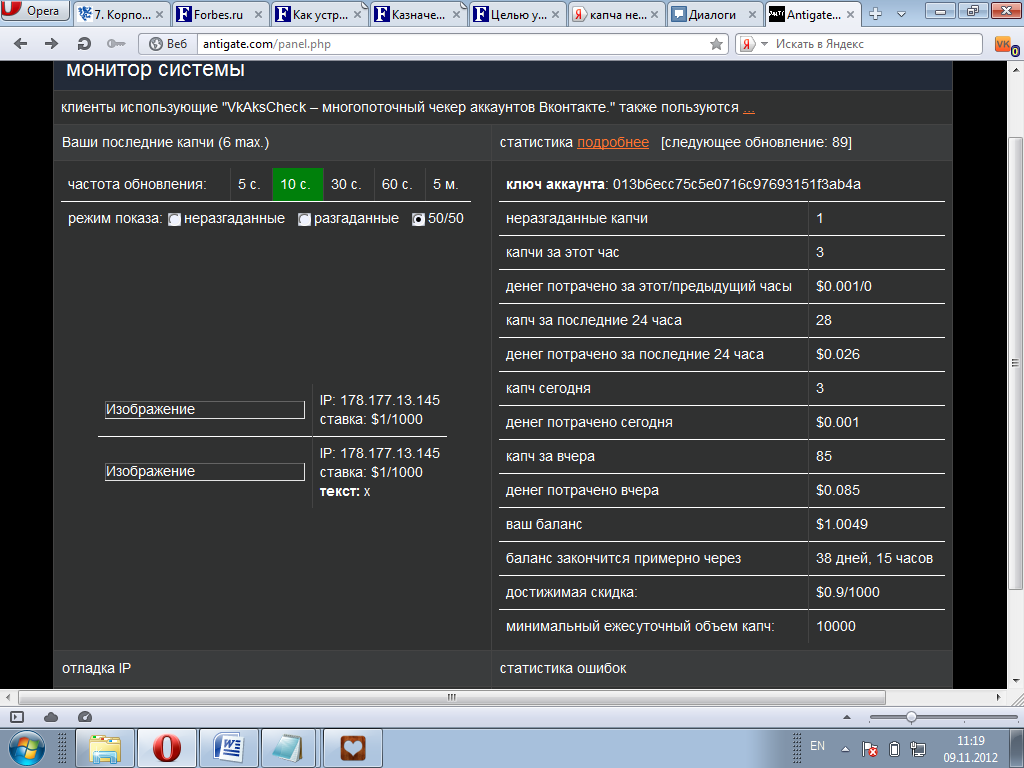The width and height of the screenshot is (1024, 768).
Task: Open the closed tabs arrow next to new tab
Action: coord(901,14)
